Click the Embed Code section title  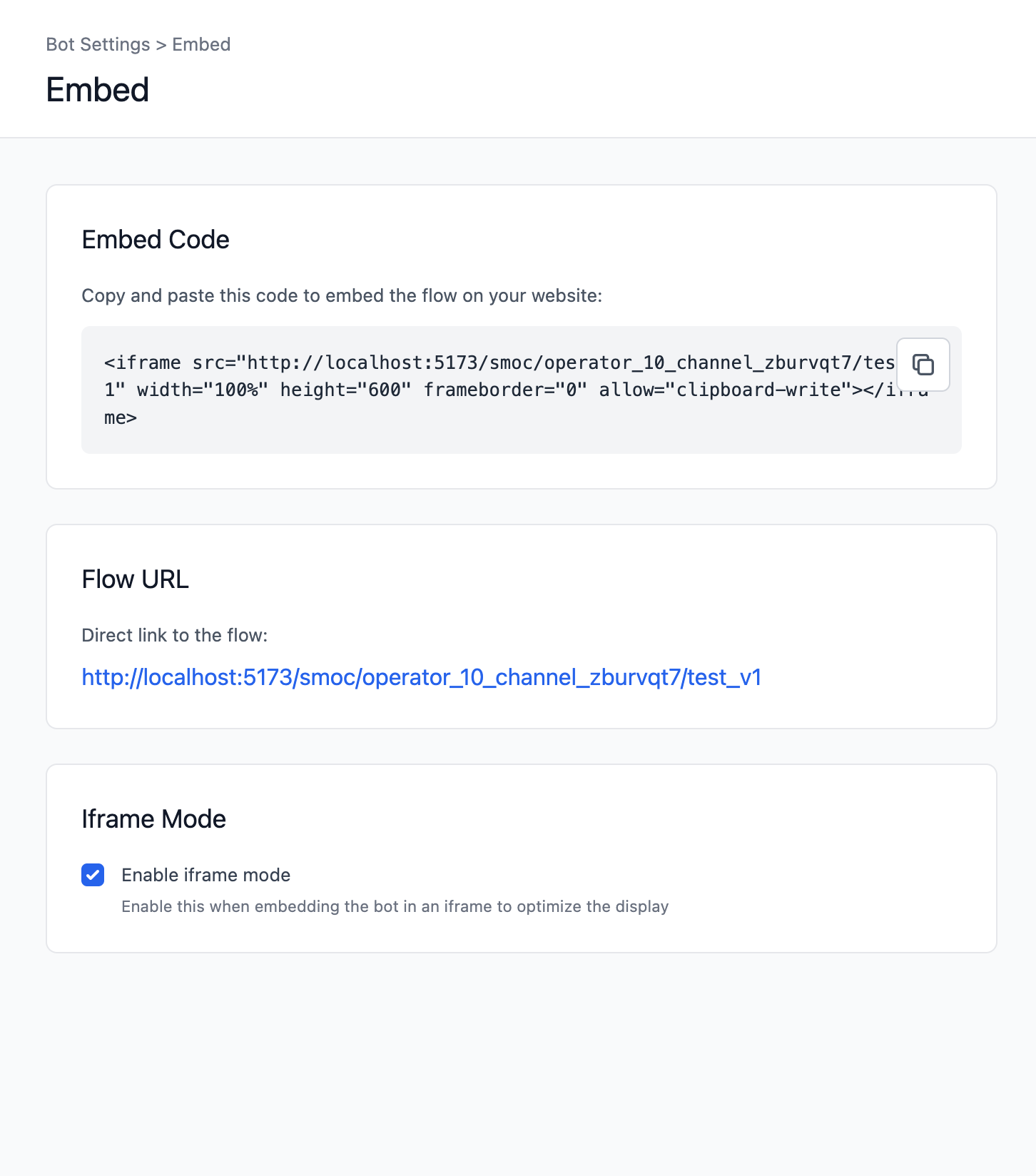coord(156,240)
